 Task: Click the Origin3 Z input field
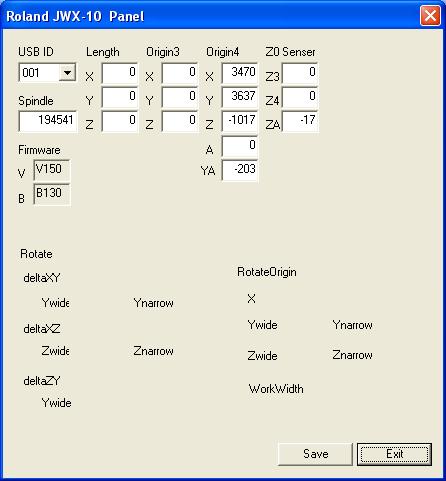click(180, 121)
